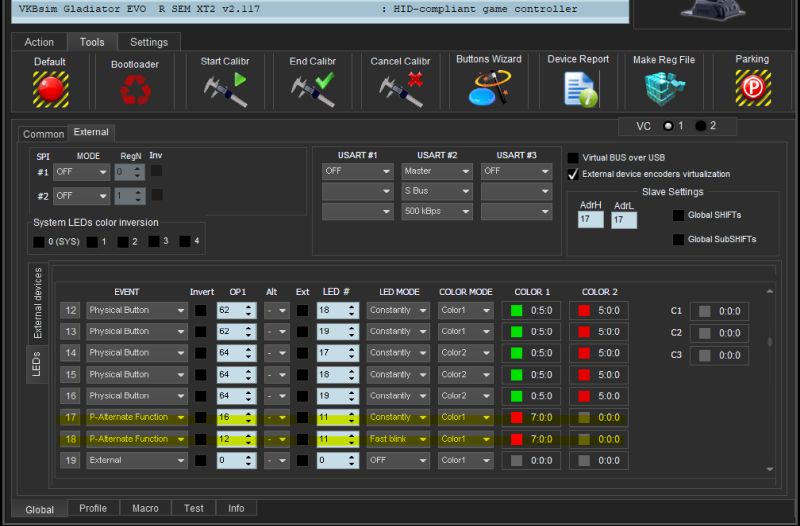Image resolution: width=800 pixels, height=526 pixels.
Task: Activate the Parking icon
Action: (x=753, y=88)
